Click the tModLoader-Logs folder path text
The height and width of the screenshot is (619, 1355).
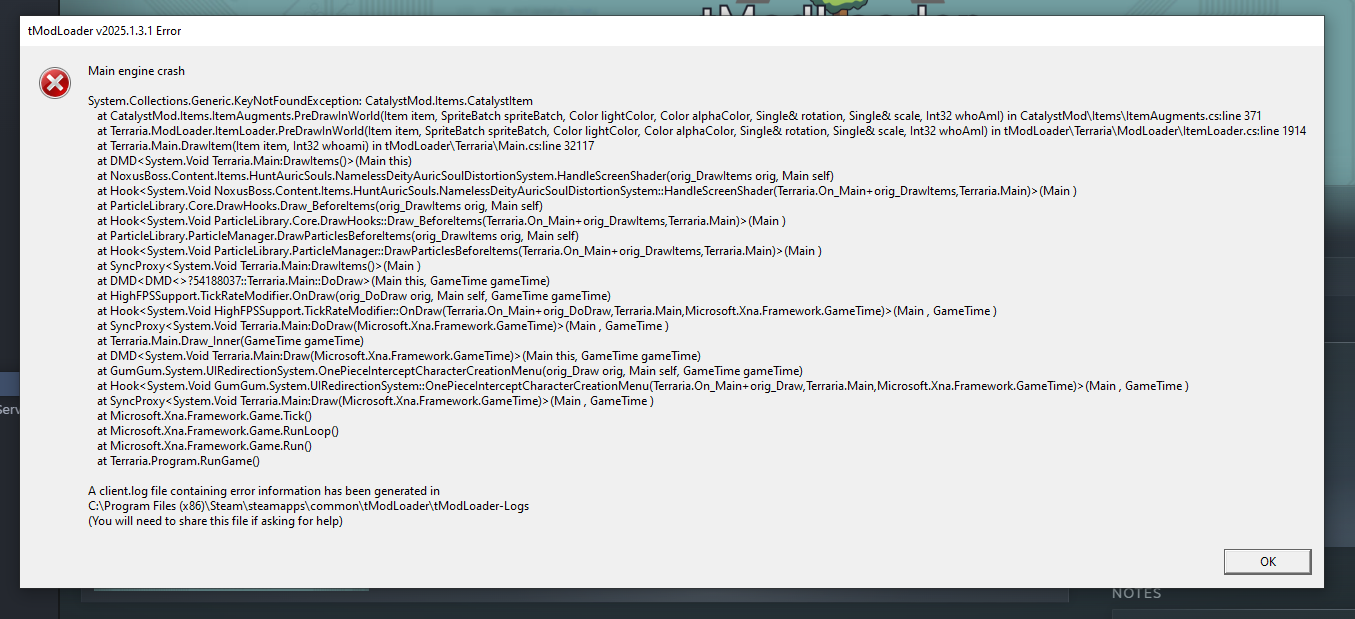[x=308, y=506]
